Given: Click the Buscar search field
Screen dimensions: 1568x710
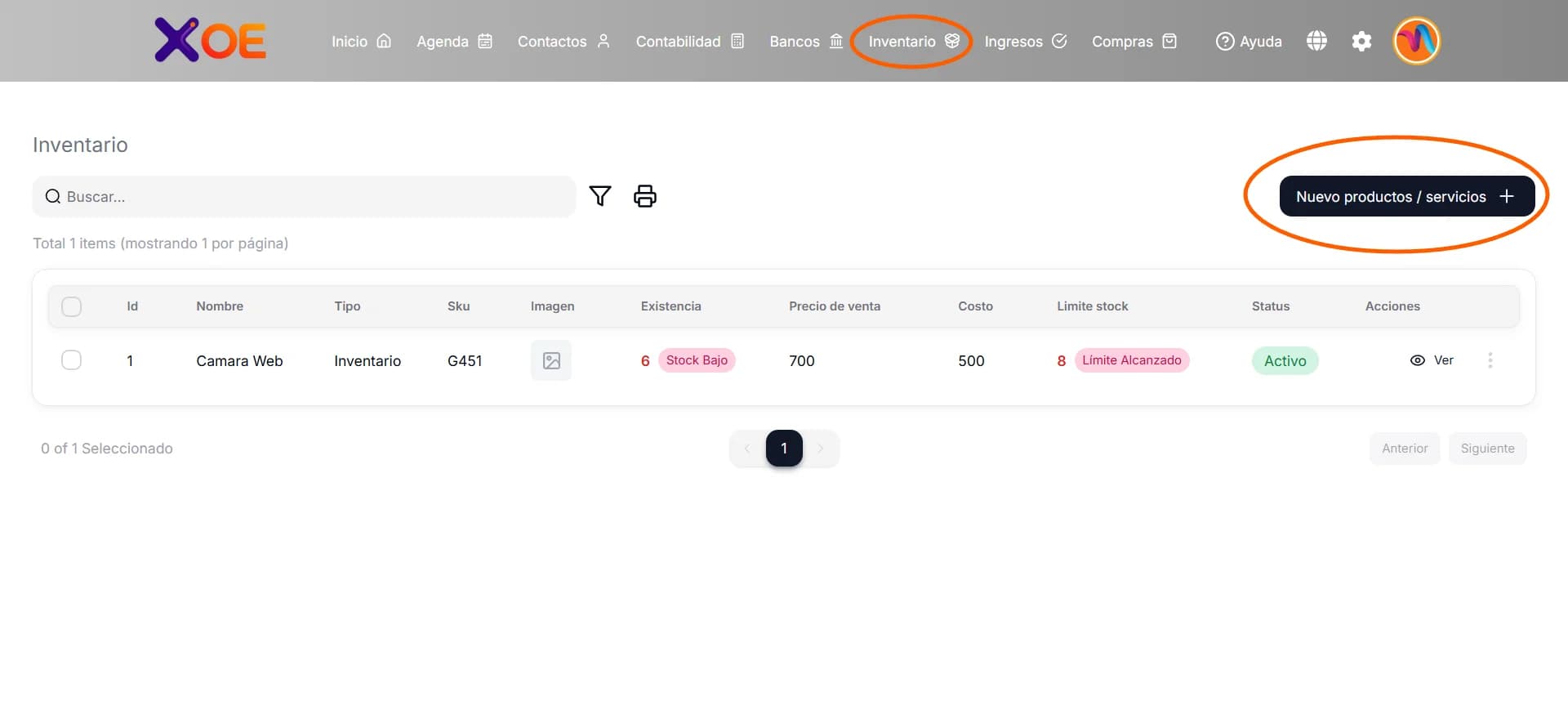Looking at the screenshot, I should coord(304,197).
